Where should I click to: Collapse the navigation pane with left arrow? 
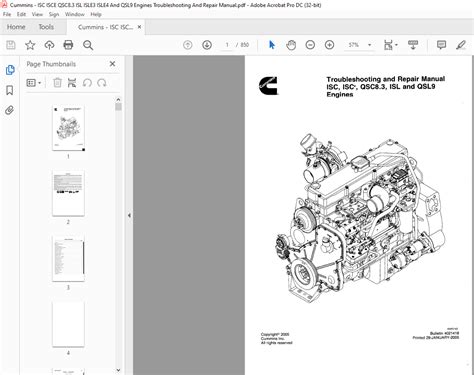pos(129,215)
